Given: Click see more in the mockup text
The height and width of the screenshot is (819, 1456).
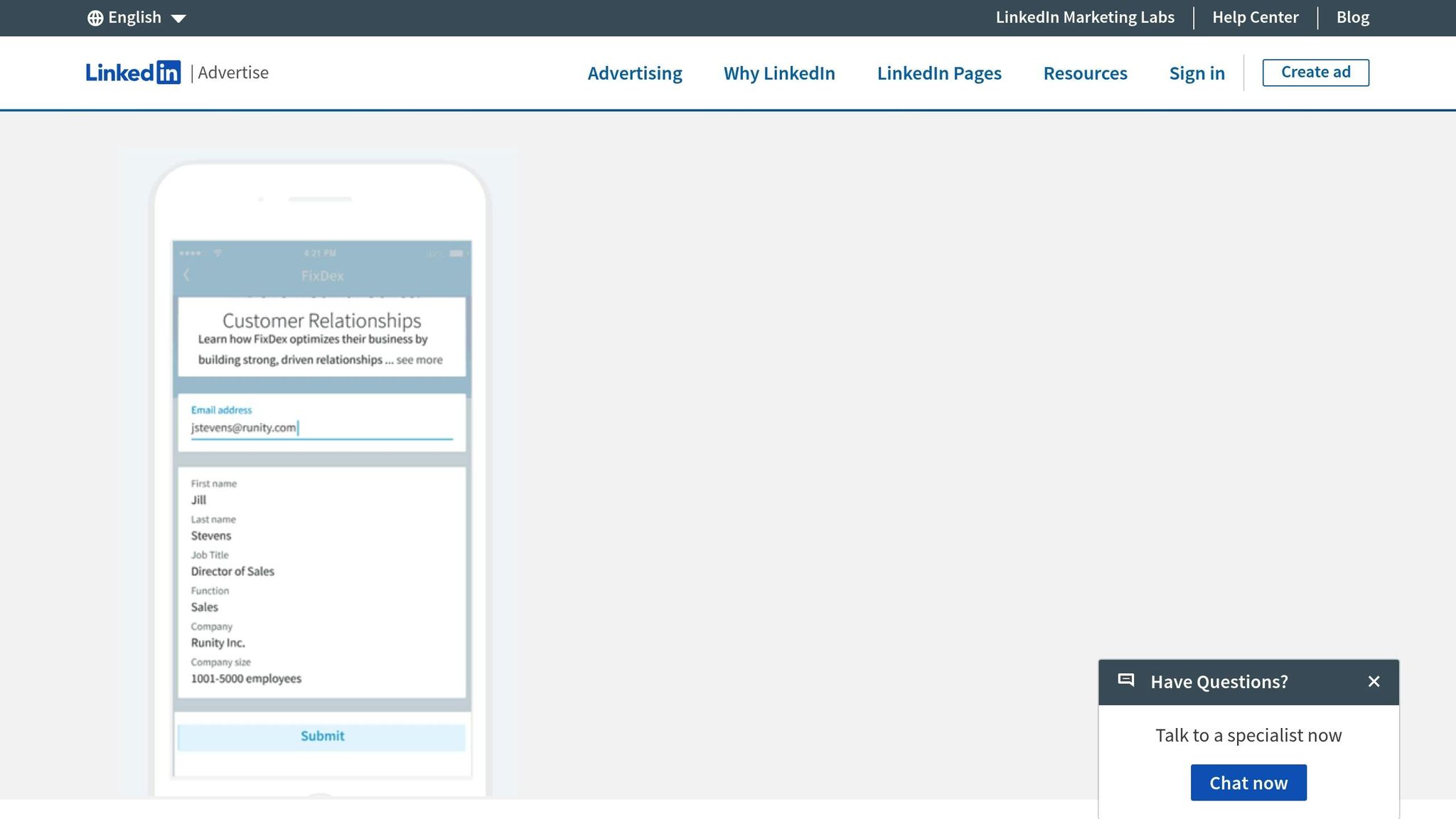Looking at the screenshot, I should (x=419, y=360).
